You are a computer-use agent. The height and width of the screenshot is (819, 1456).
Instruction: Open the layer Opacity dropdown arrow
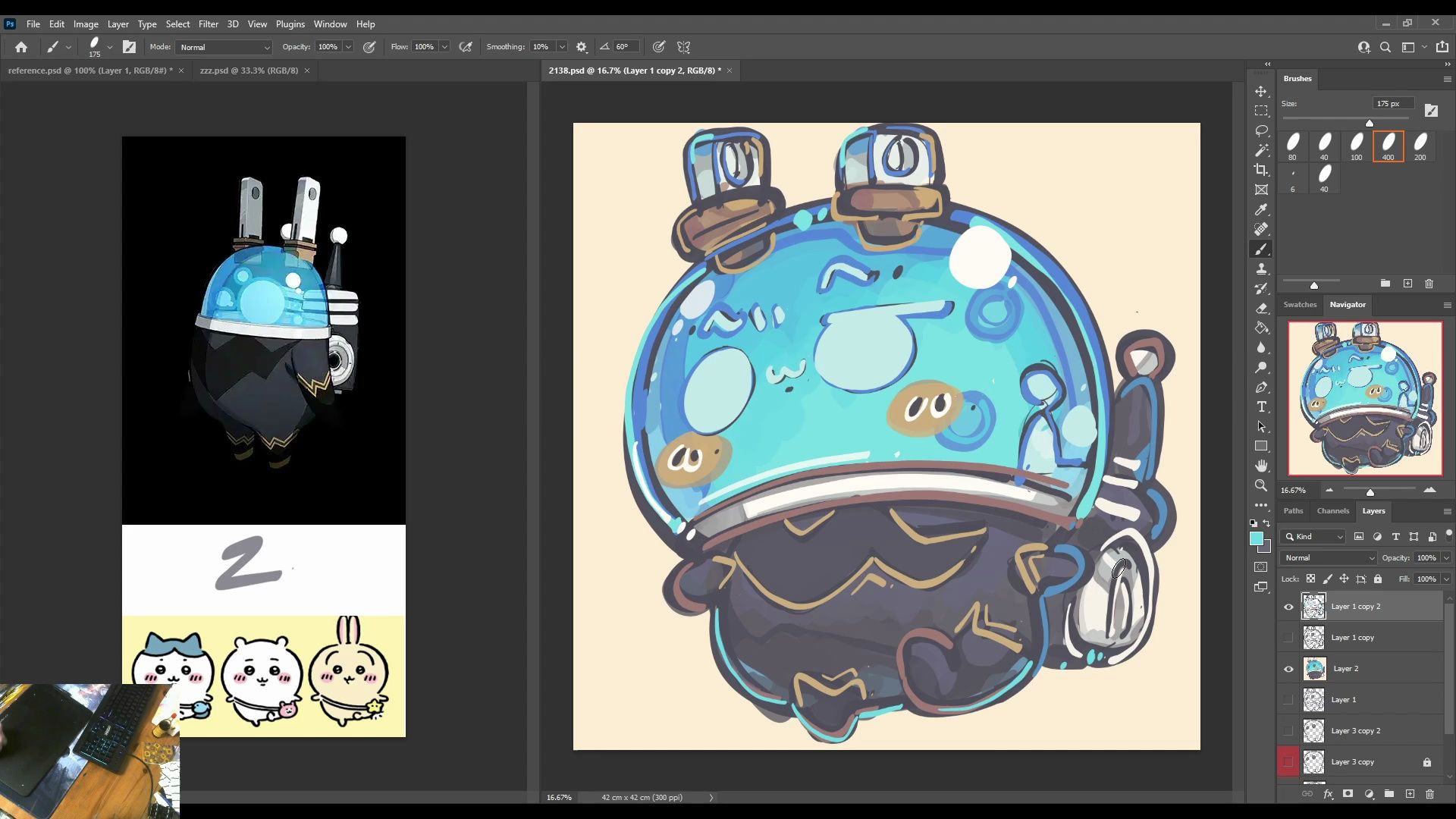coord(1446,557)
